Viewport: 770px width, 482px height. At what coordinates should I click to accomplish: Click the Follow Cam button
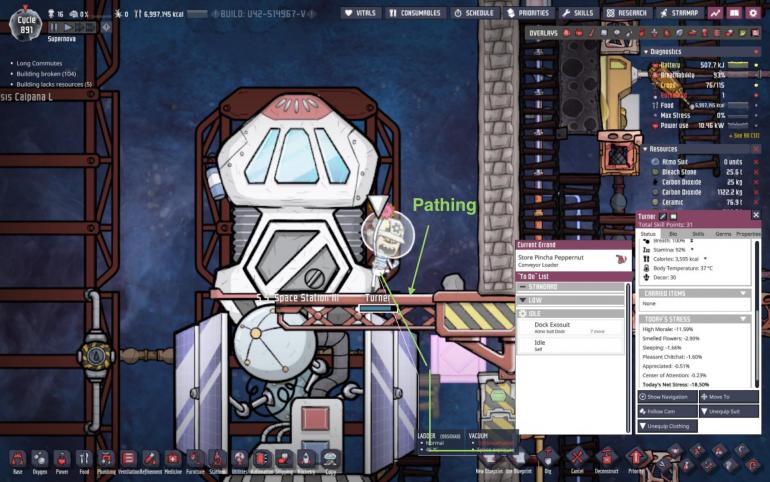(x=667, y=411)
